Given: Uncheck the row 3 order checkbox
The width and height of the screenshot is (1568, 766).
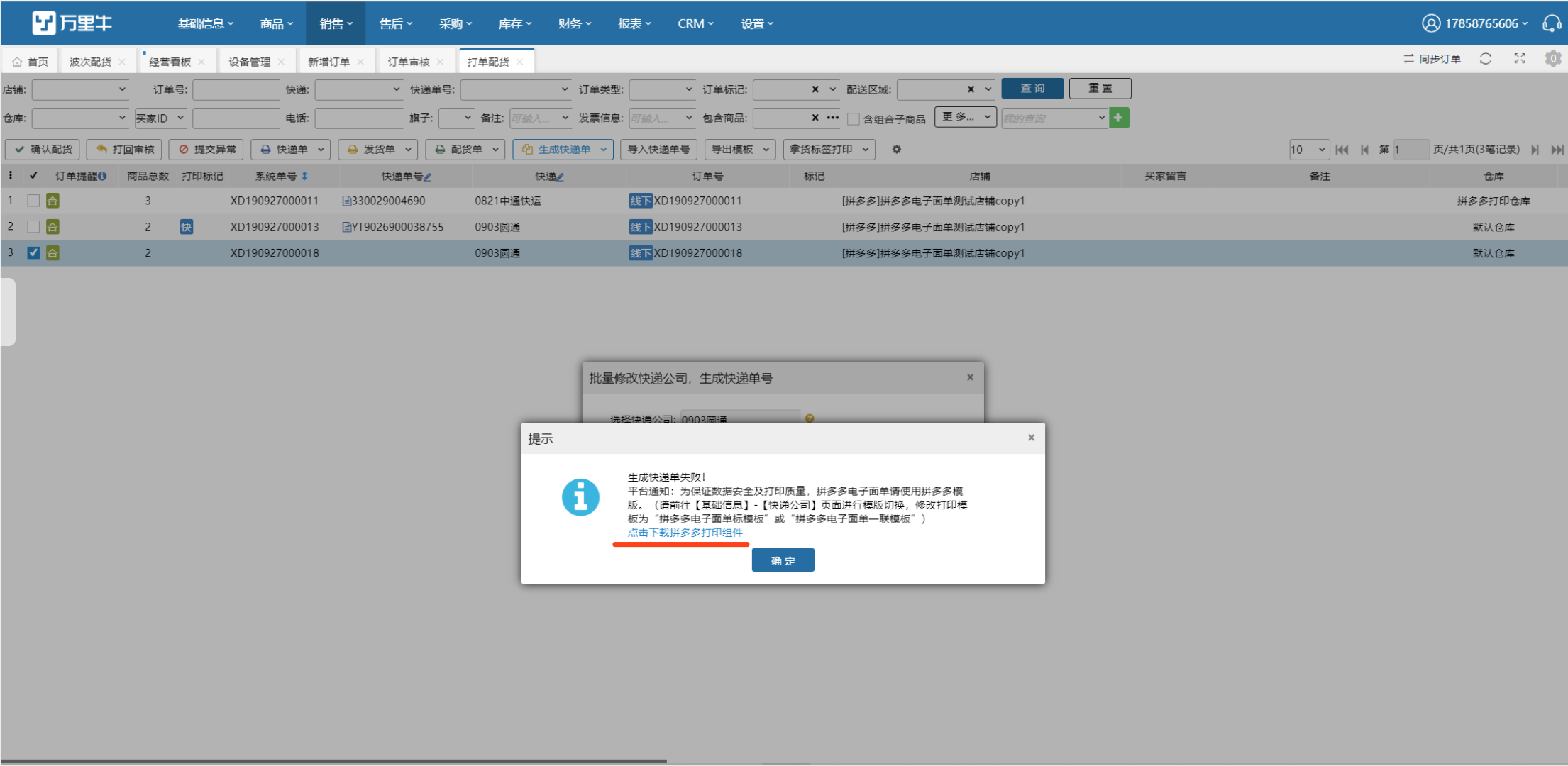Looking at the screenshot, I should click(x=33, y=252).
